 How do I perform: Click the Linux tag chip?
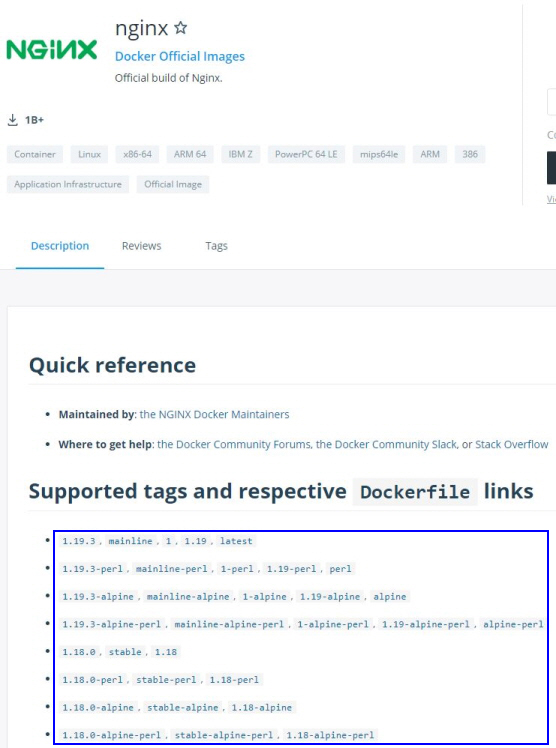point(89,154)
